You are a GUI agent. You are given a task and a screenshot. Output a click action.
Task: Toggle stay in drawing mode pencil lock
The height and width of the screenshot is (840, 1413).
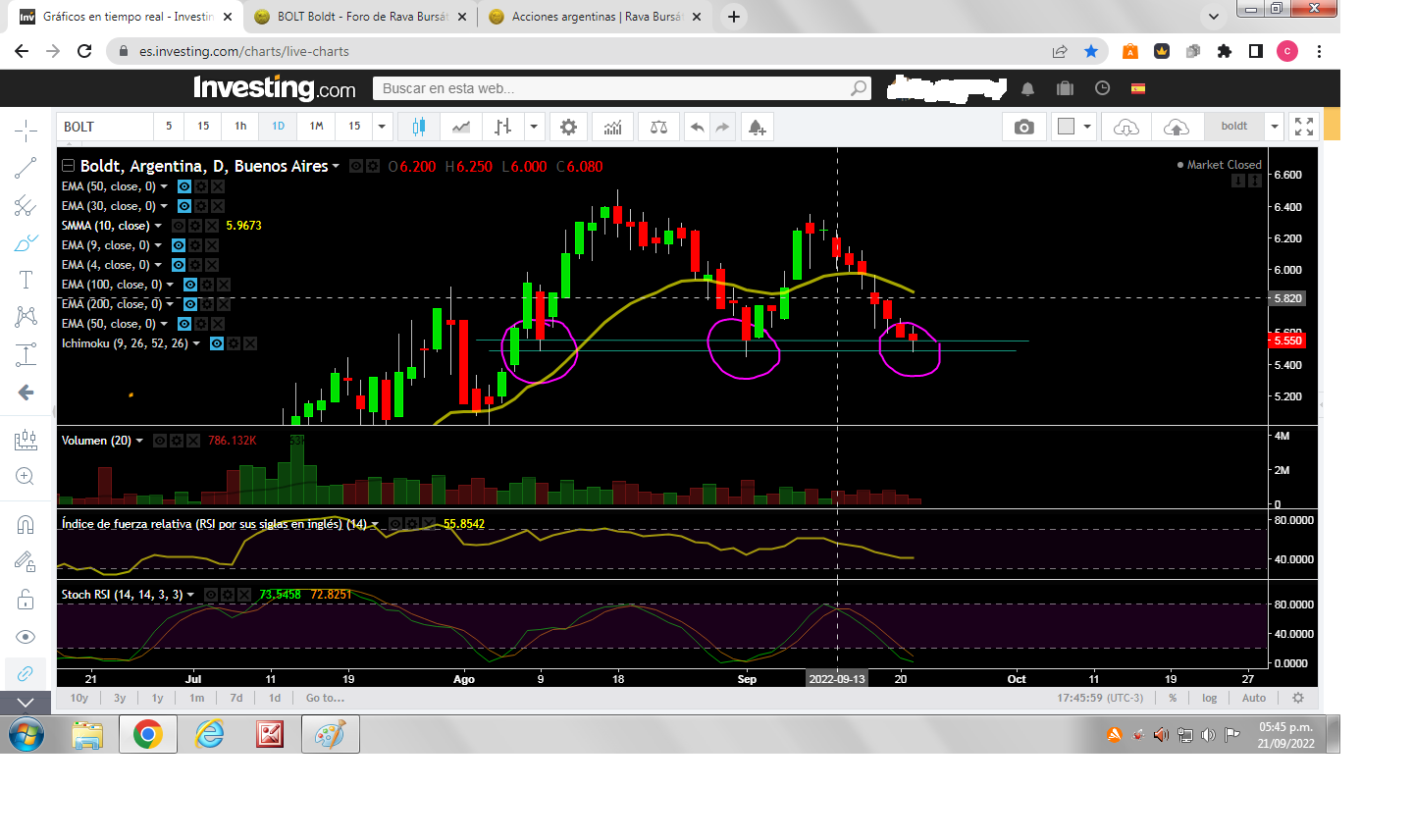(x=26, y=561)
